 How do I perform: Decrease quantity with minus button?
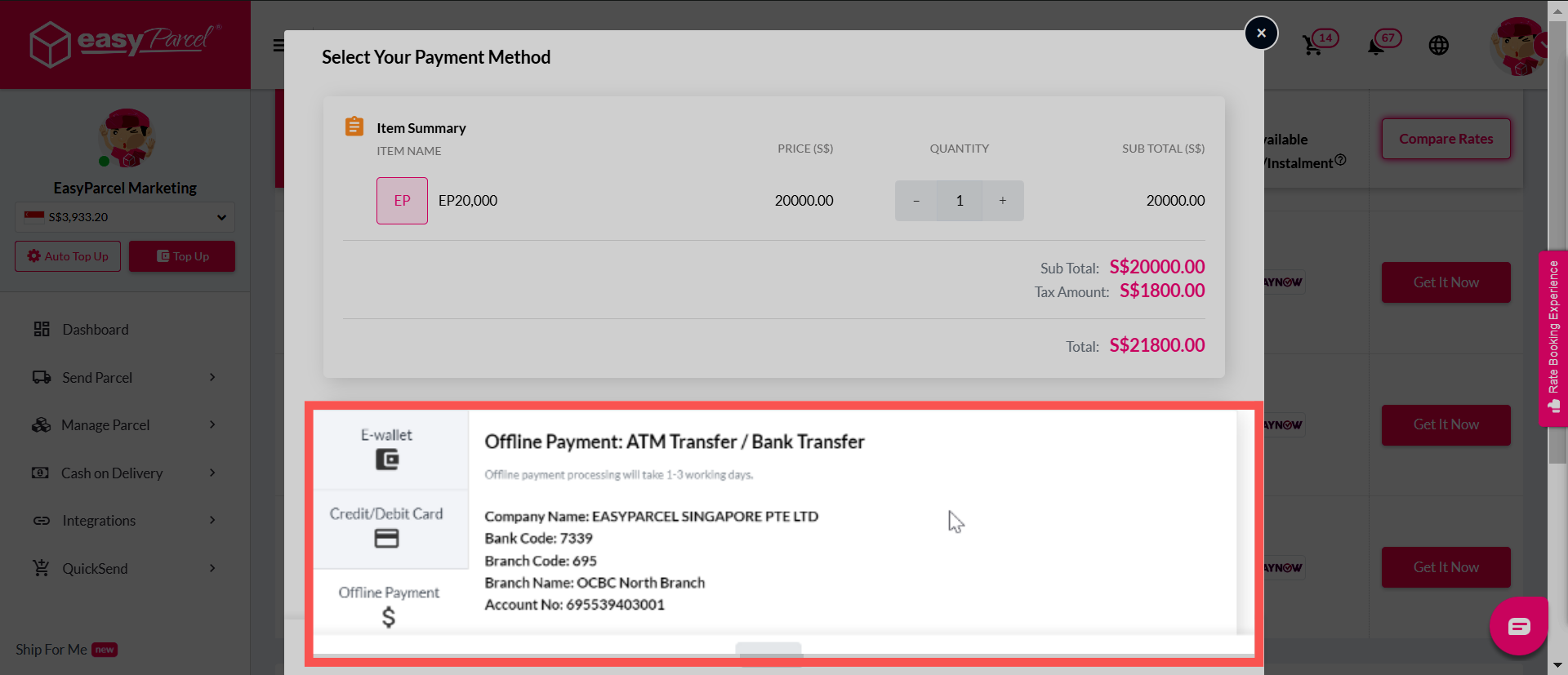(916, 201)
